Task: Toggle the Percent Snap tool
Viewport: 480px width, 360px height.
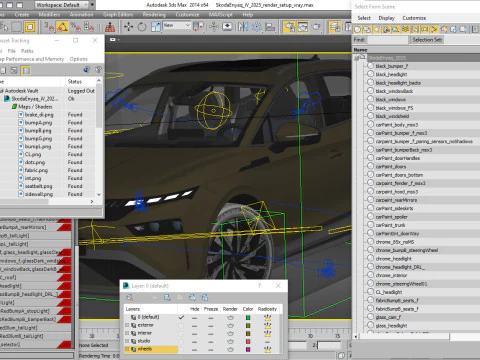Action: pos(75,27)
